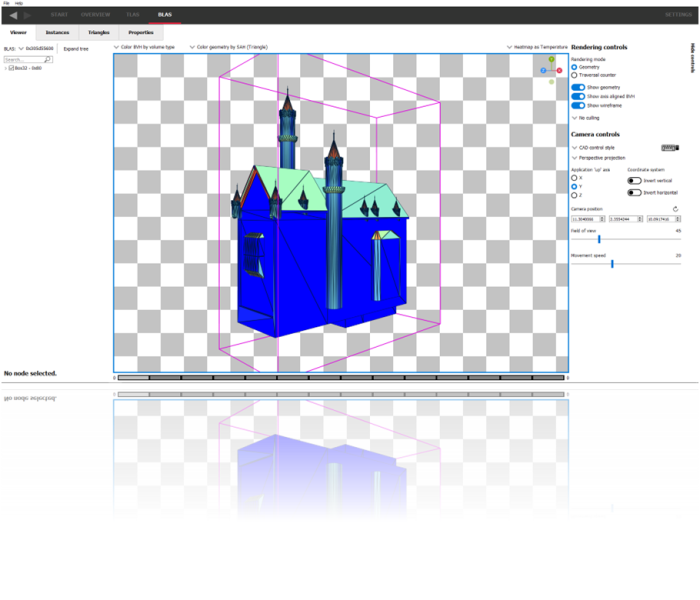Image resolution: width=700 pixels, height=600 pixels.
Task: Open the Heatmap as Temperature dropdown
Action: point(537,47)
